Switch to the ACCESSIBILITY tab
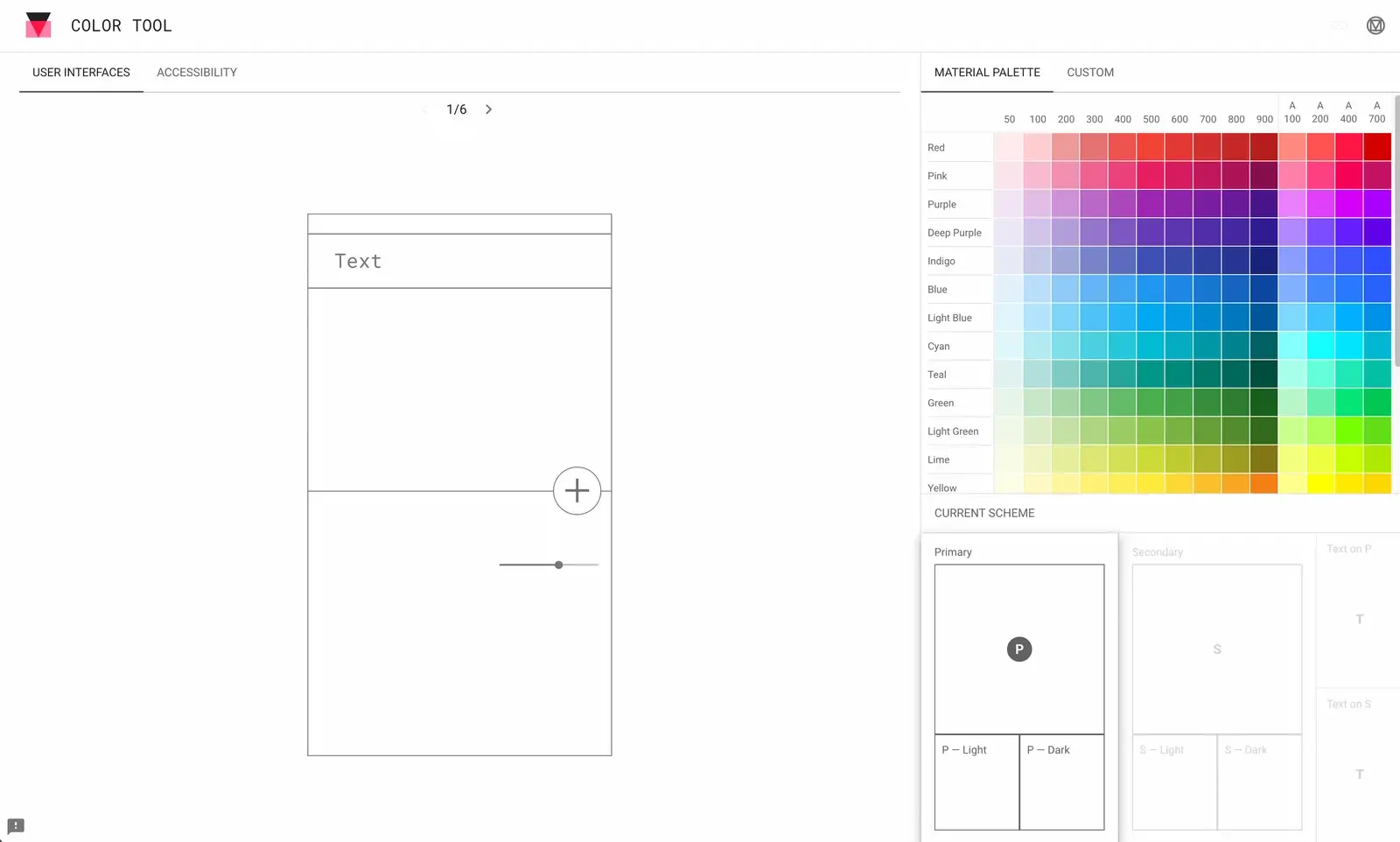Image resolution: width=1400 pixels, height=842 pixels. click(x=196, y=73)
